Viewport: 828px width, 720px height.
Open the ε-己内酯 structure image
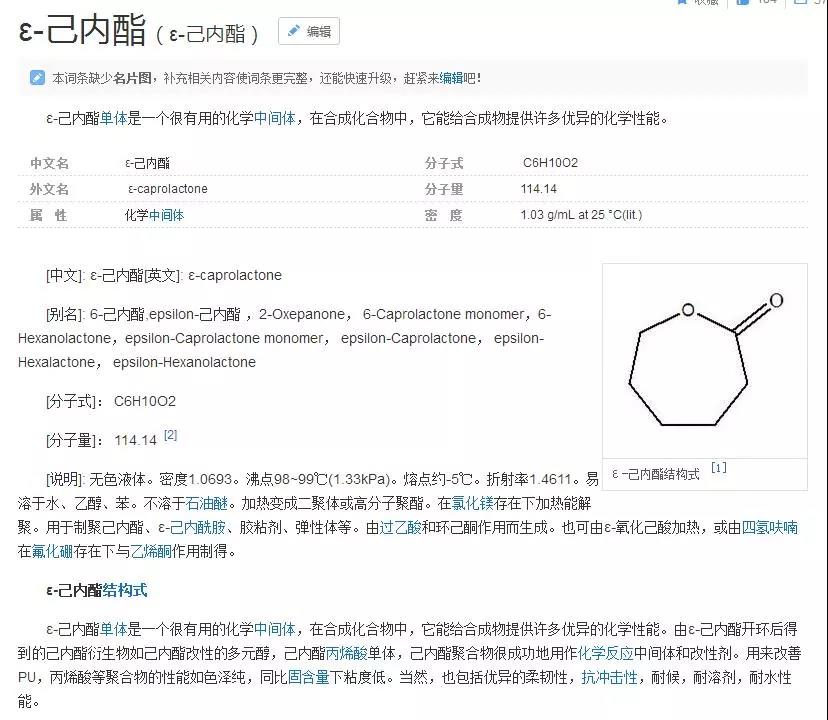pos(704,360)
